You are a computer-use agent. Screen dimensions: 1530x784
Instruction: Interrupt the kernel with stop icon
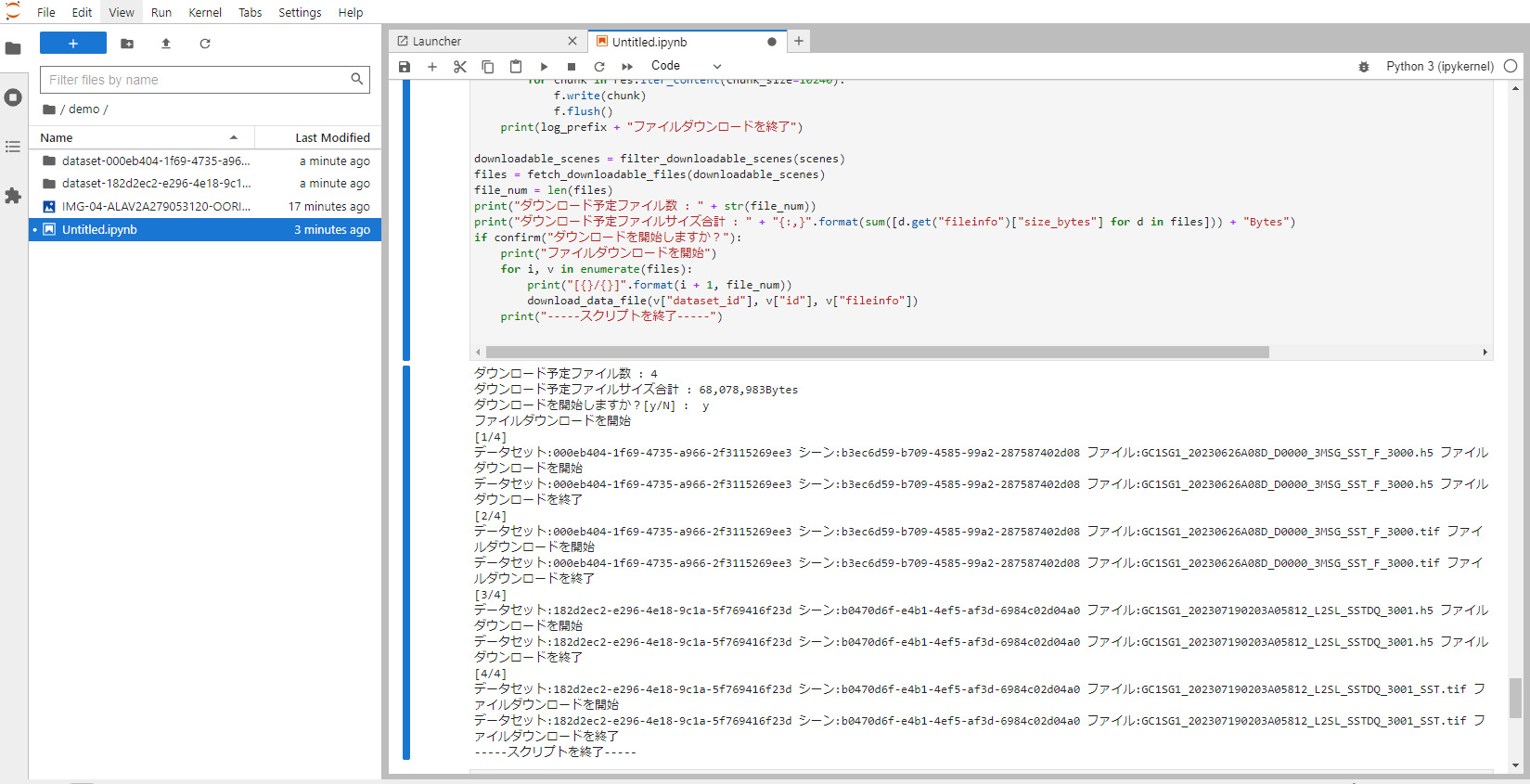click(x=572, y=67)
